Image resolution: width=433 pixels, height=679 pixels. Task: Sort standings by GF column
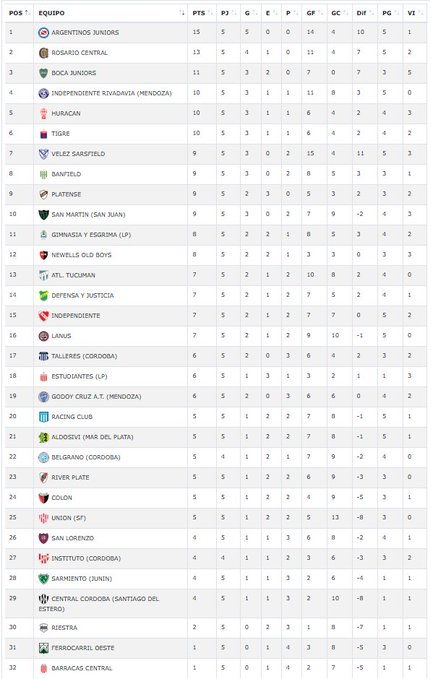coord(314,13)
